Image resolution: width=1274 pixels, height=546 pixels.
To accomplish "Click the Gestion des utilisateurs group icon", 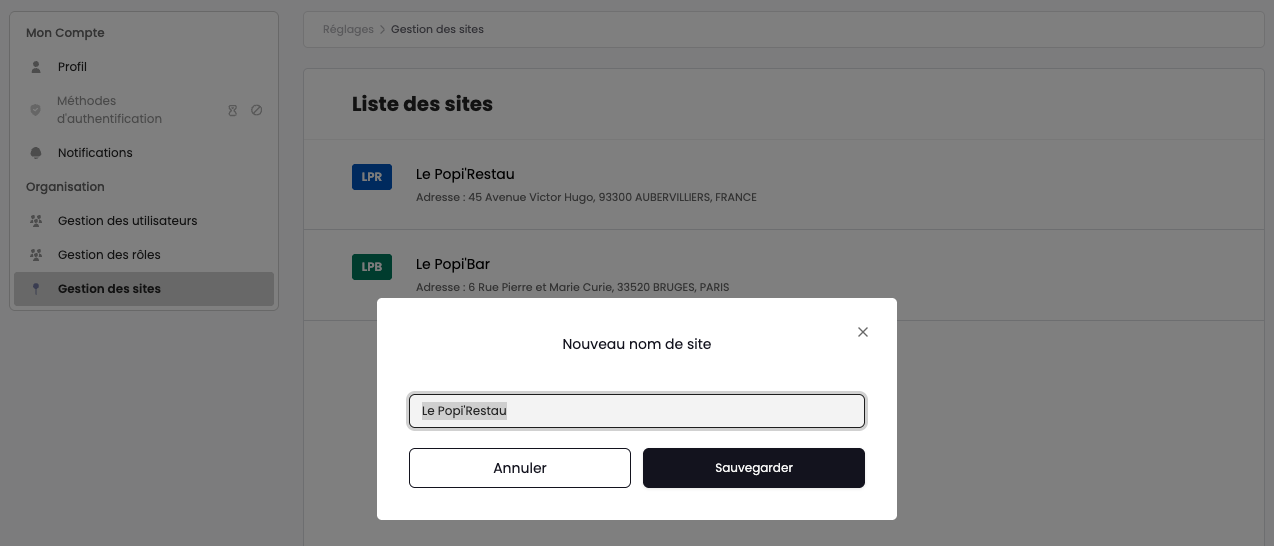I will [36, 221].
